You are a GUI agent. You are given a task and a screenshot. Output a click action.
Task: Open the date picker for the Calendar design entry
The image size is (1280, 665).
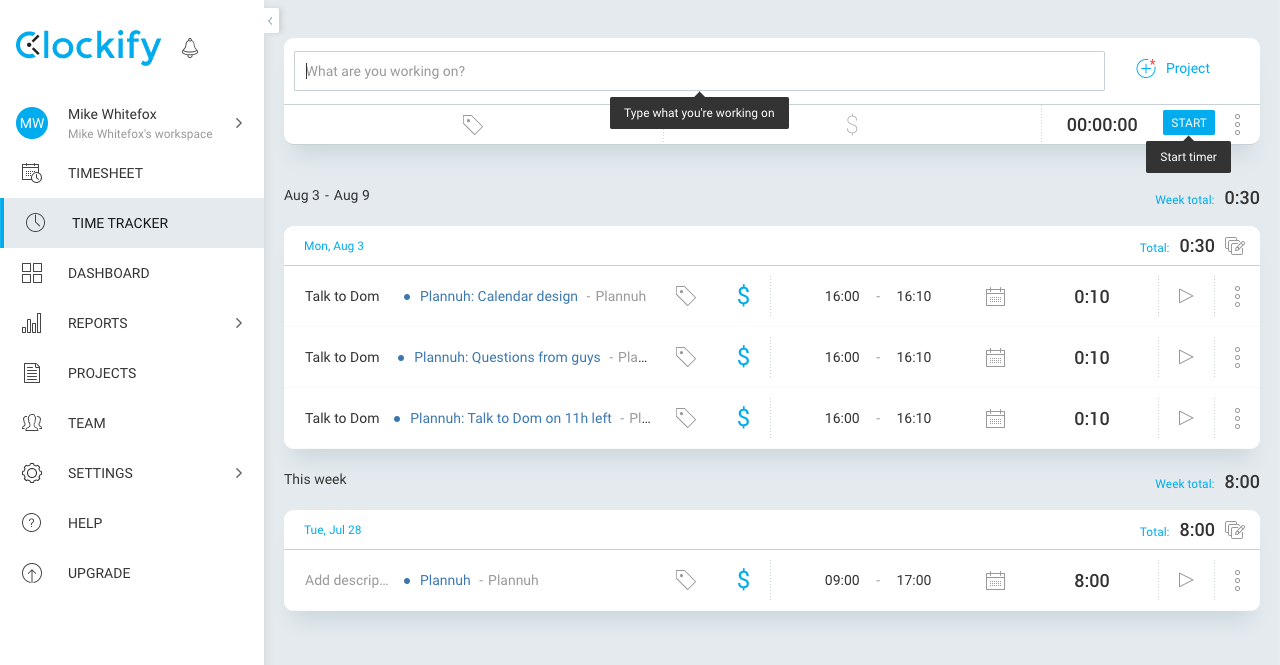pyautogui.click(x=995, y=296)
